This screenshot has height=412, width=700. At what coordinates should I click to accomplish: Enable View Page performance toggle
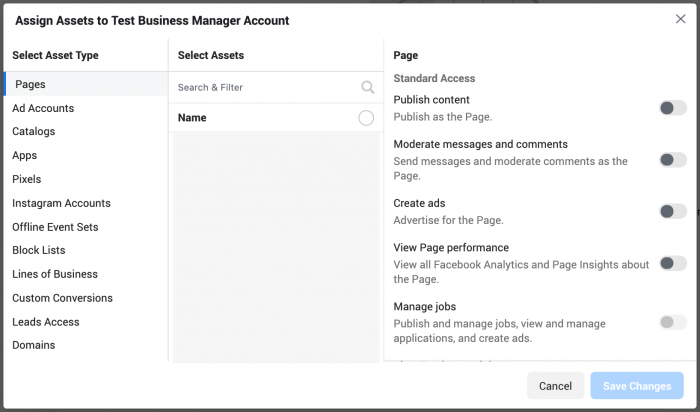pyautogui.click(x=673, y=263)
